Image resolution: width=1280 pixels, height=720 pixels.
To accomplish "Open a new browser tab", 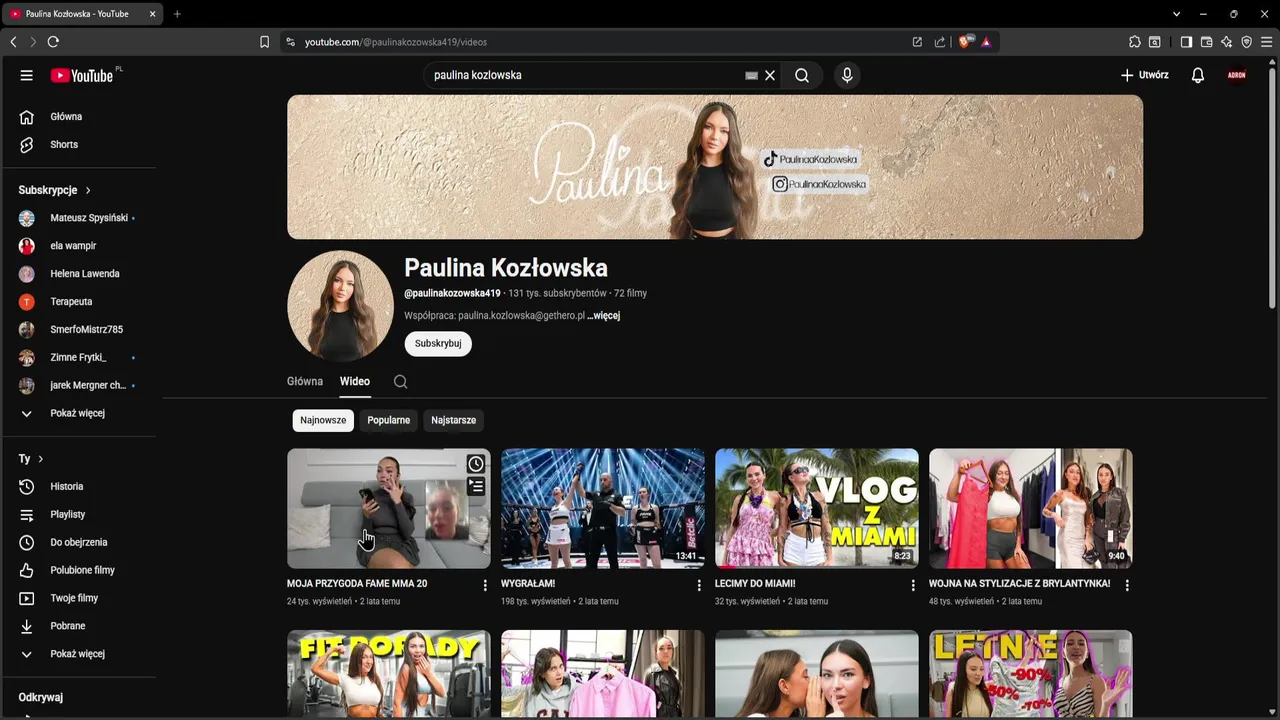I will tap(177, 14).
